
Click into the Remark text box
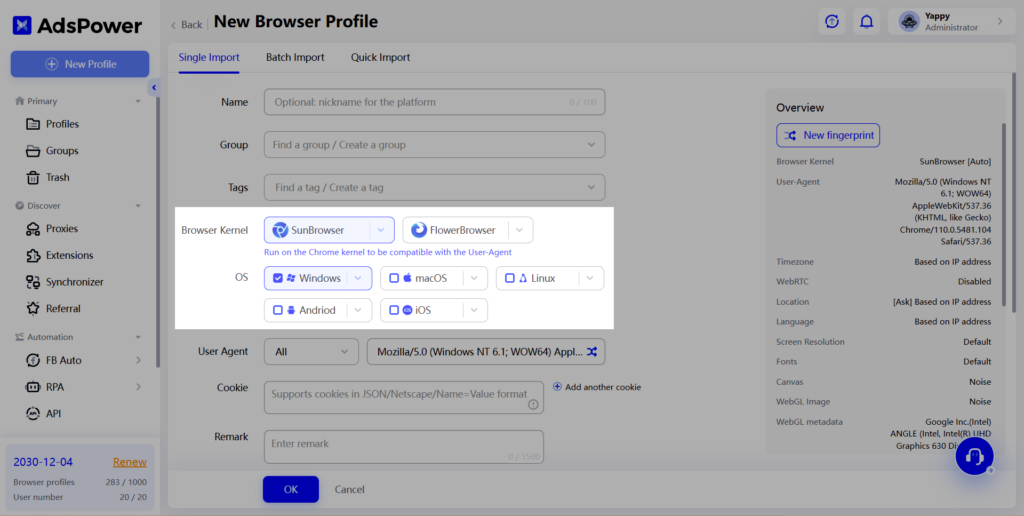(404, 447)
